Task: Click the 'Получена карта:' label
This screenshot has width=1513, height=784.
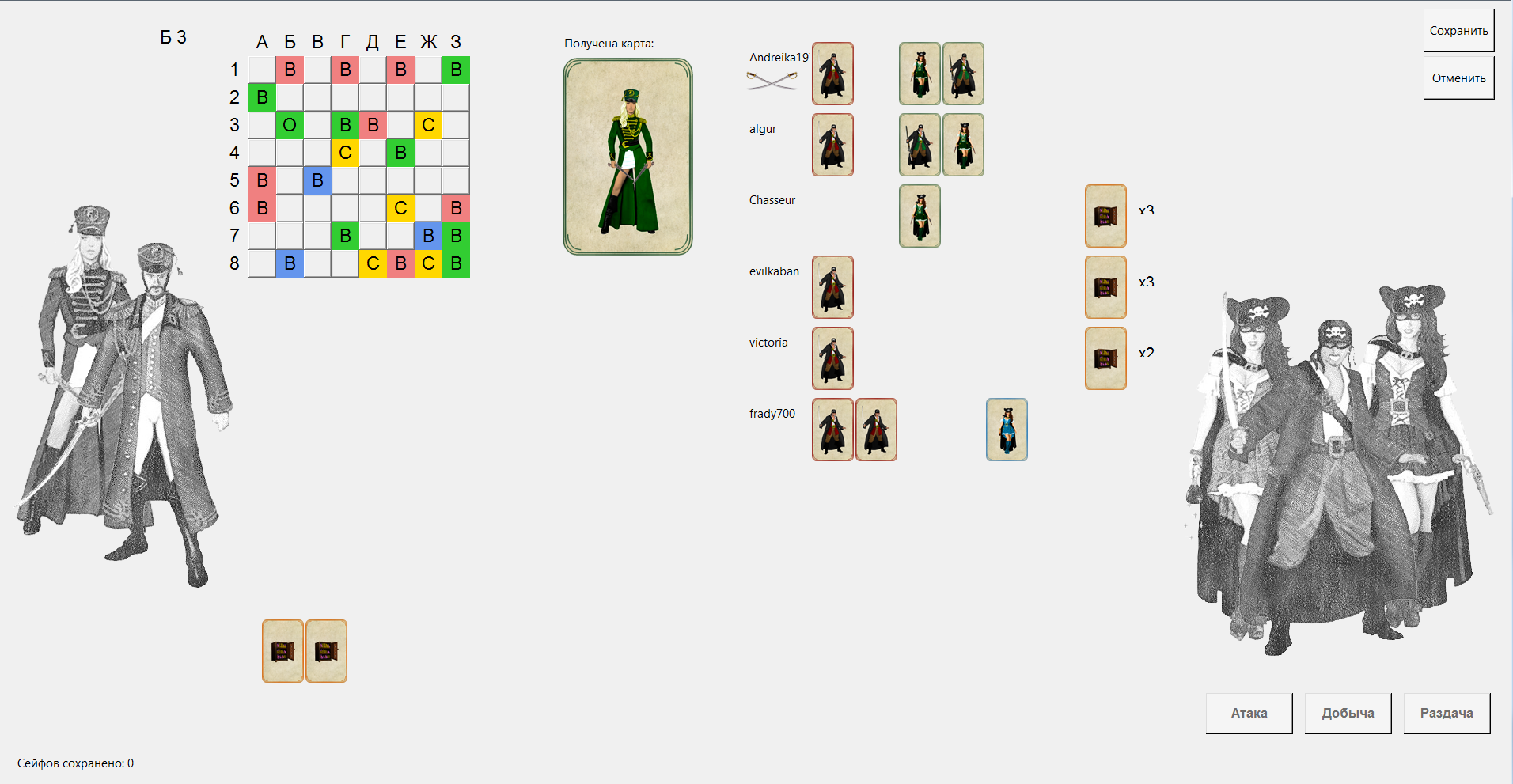Action: [x=609, y=44]
